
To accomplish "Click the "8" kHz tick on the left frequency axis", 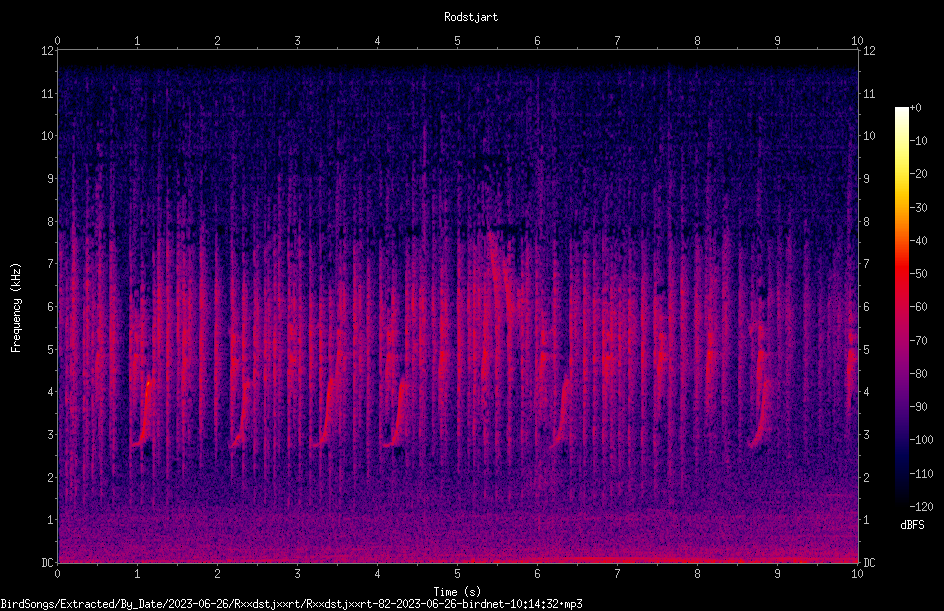I will 50,222.
